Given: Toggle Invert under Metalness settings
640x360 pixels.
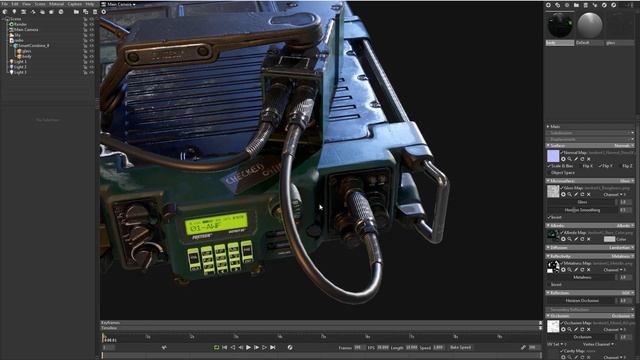Looking at the screenshot, I should point(549,284).
